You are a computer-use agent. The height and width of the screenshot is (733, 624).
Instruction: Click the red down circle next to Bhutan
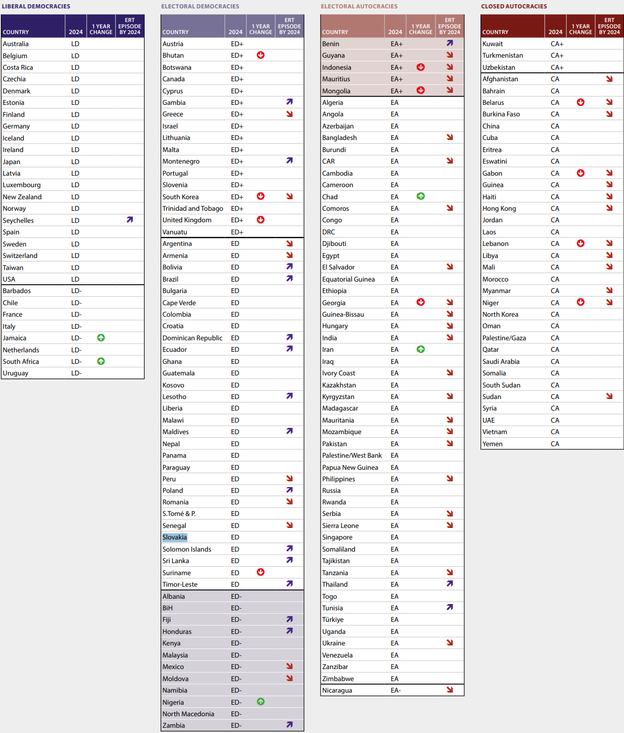[x=261, y=56]
